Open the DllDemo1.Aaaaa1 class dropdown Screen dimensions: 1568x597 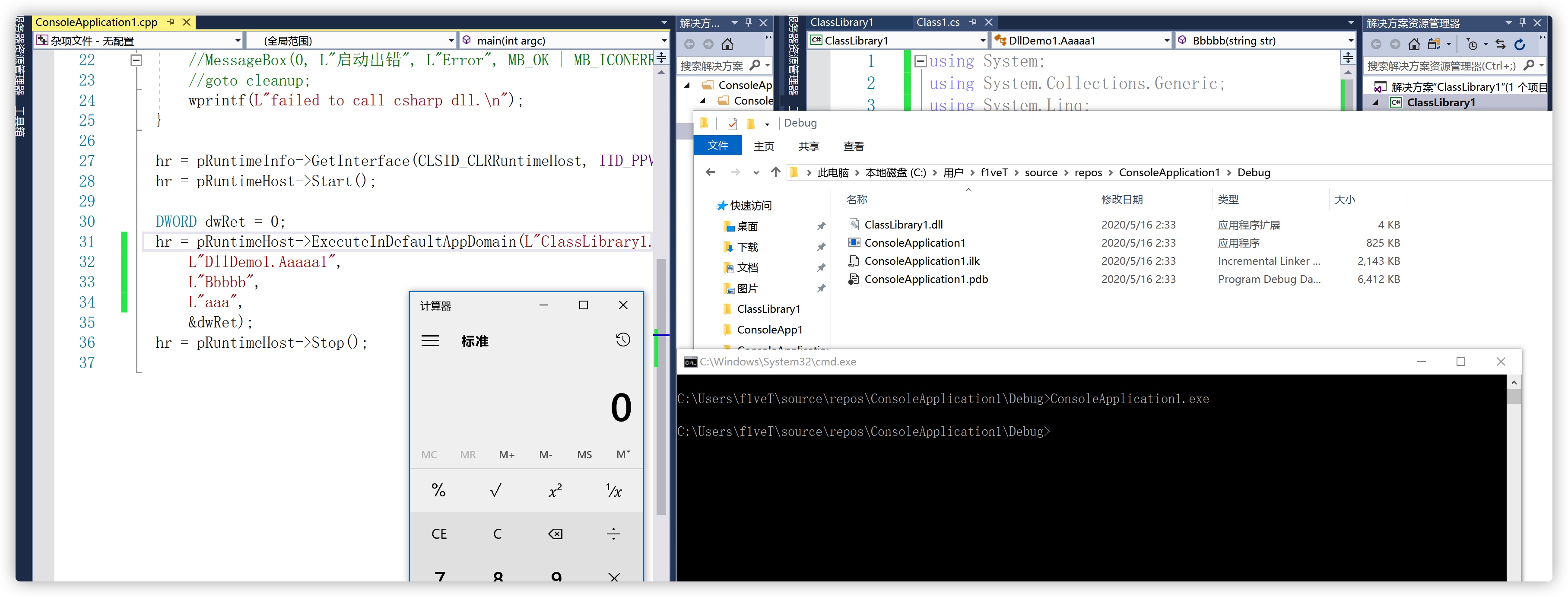[x=1082, y=41]
